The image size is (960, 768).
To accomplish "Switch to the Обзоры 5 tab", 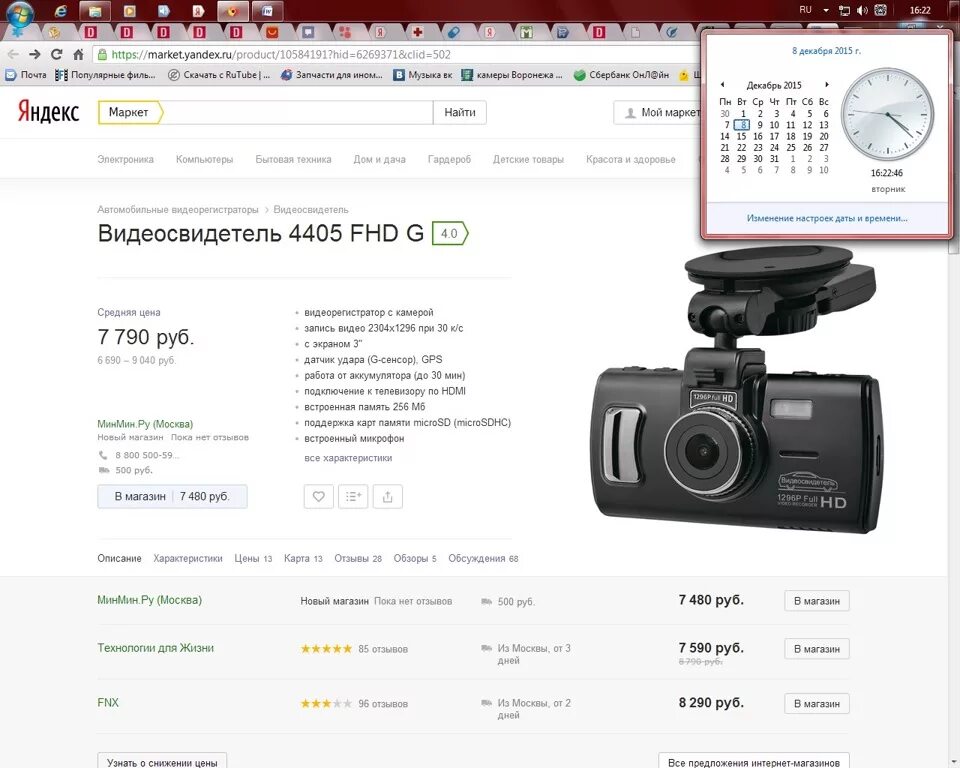I will coord(415,559).
